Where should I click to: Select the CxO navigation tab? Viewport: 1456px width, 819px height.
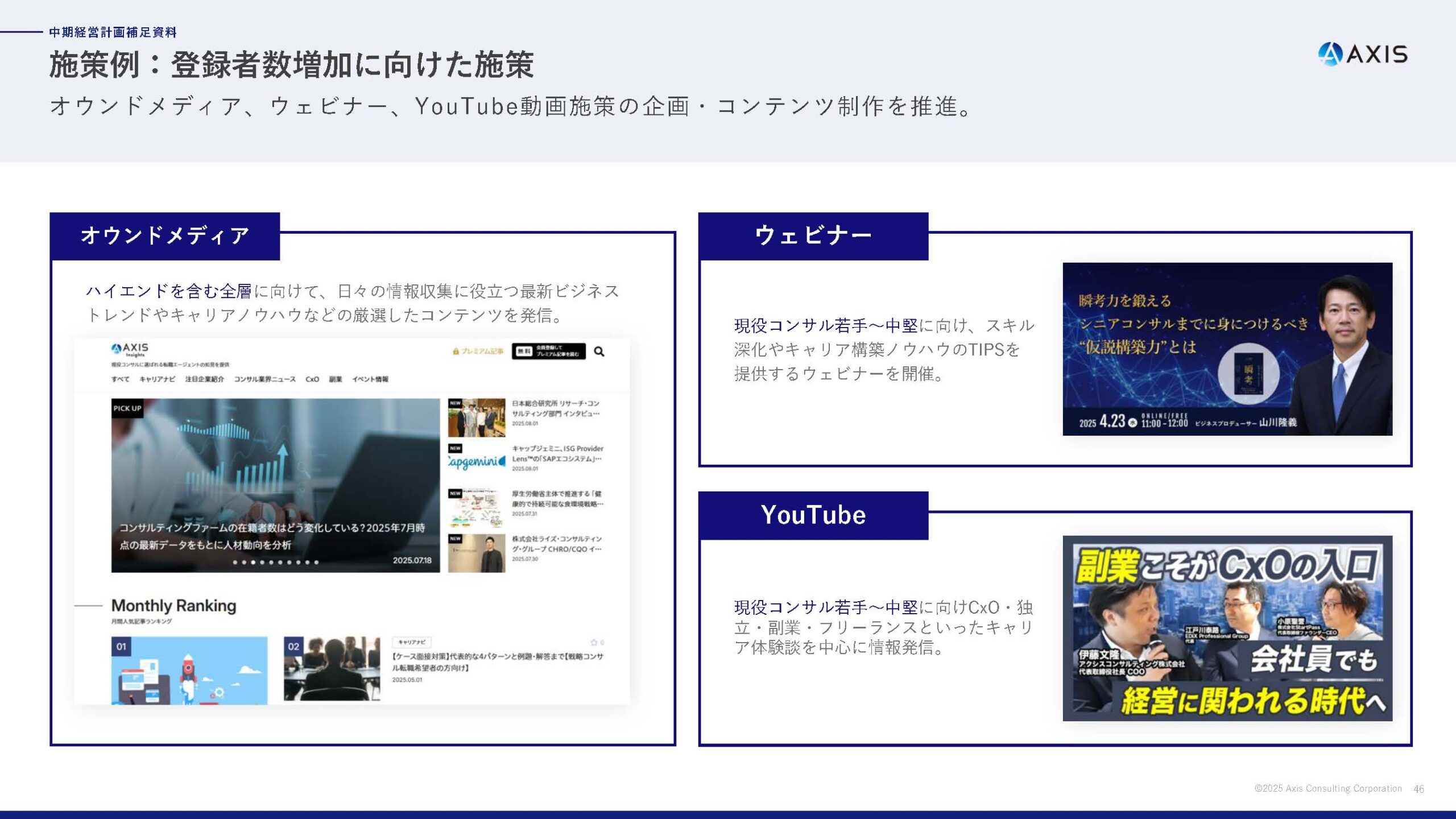coord(313,379)
